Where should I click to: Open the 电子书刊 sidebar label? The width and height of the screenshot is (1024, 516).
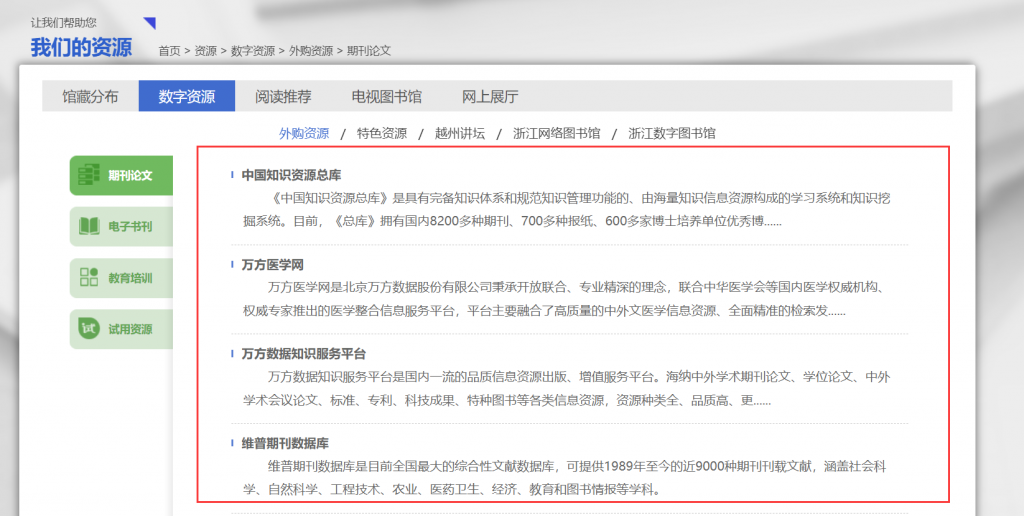point(130,226)
